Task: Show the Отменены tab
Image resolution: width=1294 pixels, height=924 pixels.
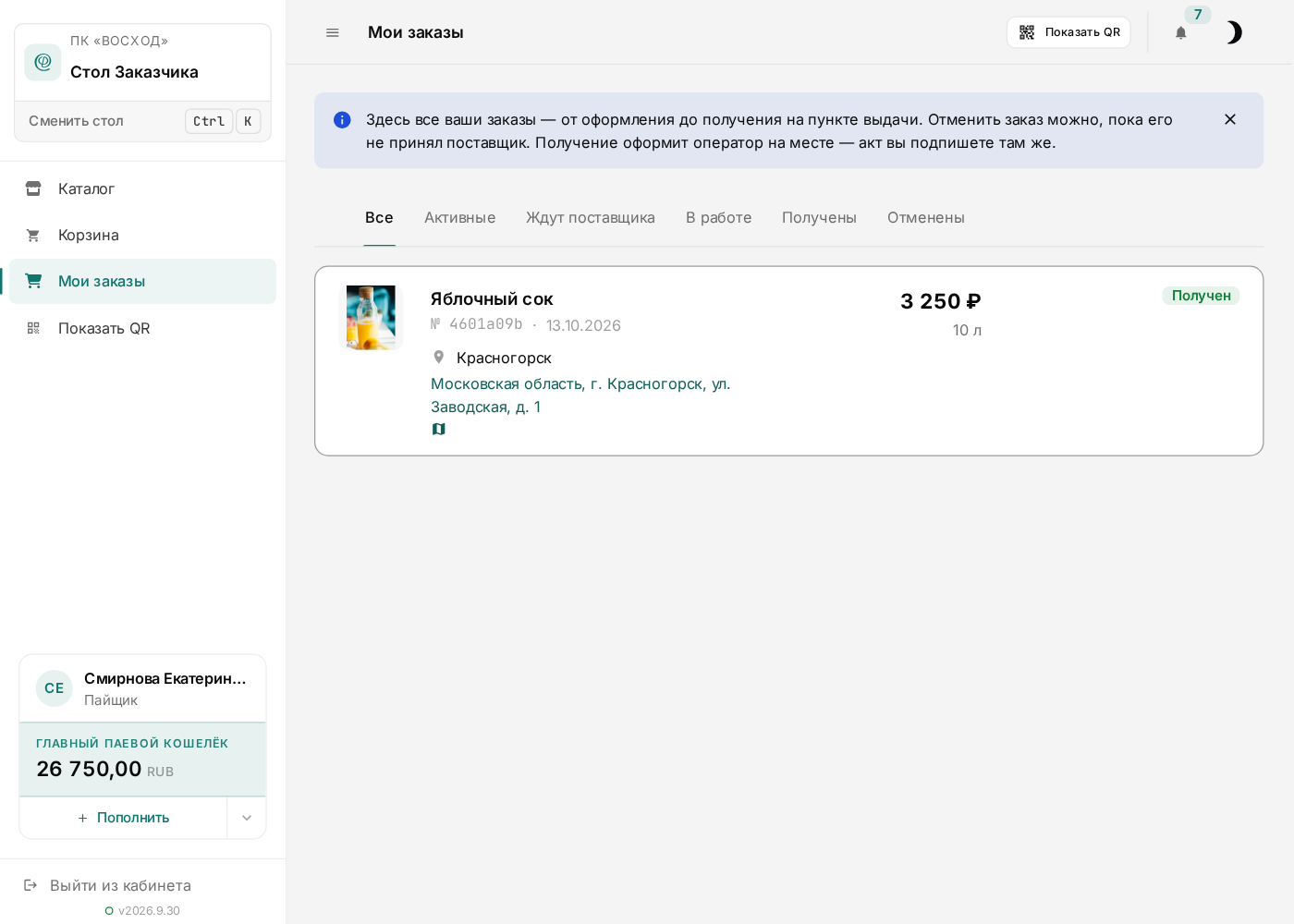Action: coord(926,218)
